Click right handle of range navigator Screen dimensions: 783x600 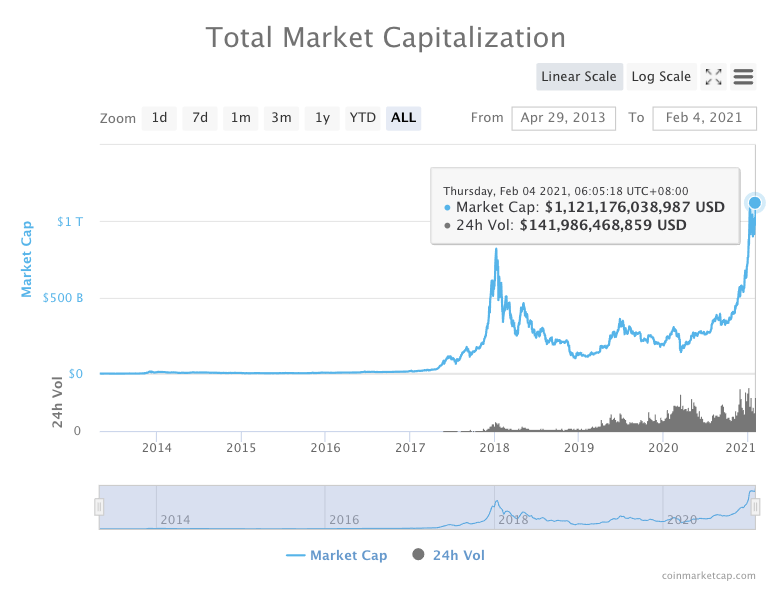(756, 507)
